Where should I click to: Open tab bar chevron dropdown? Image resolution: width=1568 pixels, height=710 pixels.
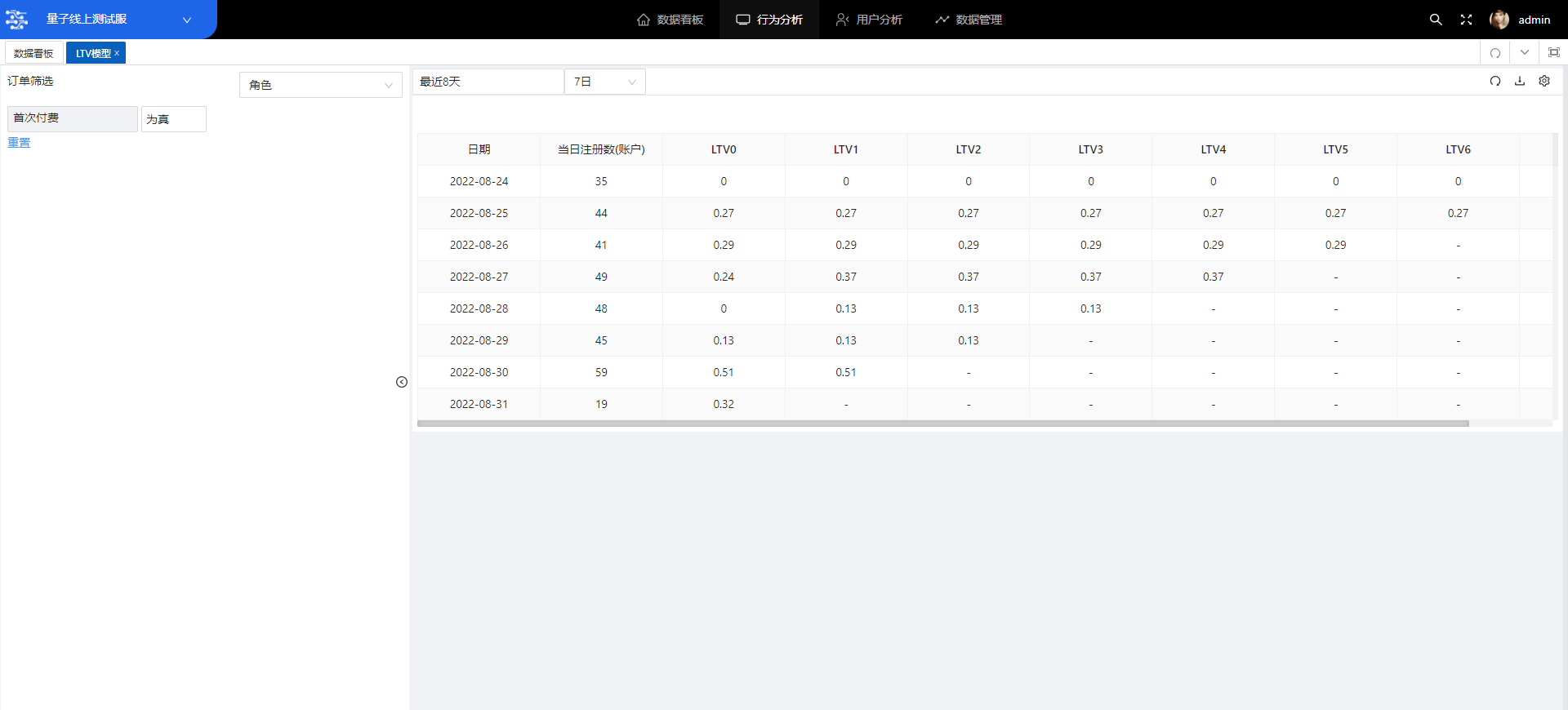tap(1524, 53)
